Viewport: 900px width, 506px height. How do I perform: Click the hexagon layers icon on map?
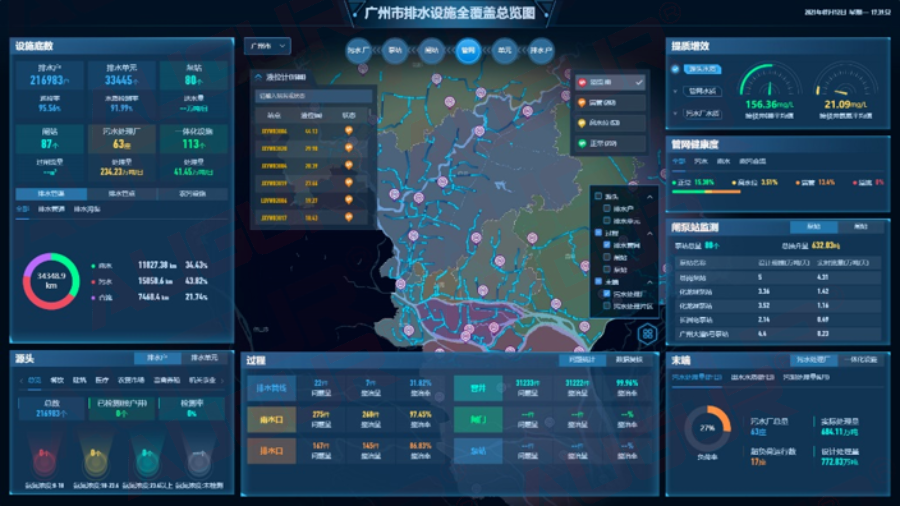click(648, 333)
